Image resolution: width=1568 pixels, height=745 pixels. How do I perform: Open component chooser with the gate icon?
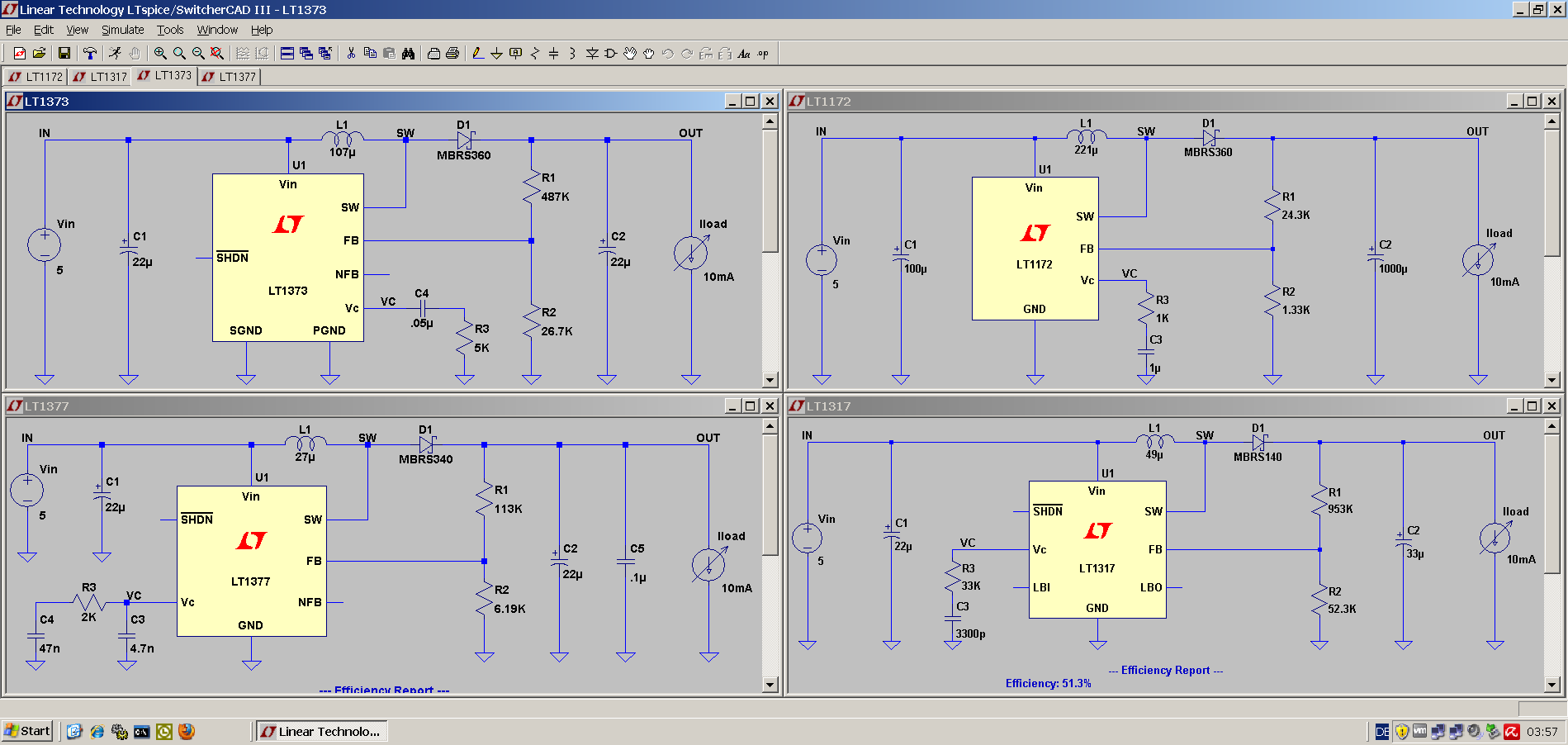611,53
